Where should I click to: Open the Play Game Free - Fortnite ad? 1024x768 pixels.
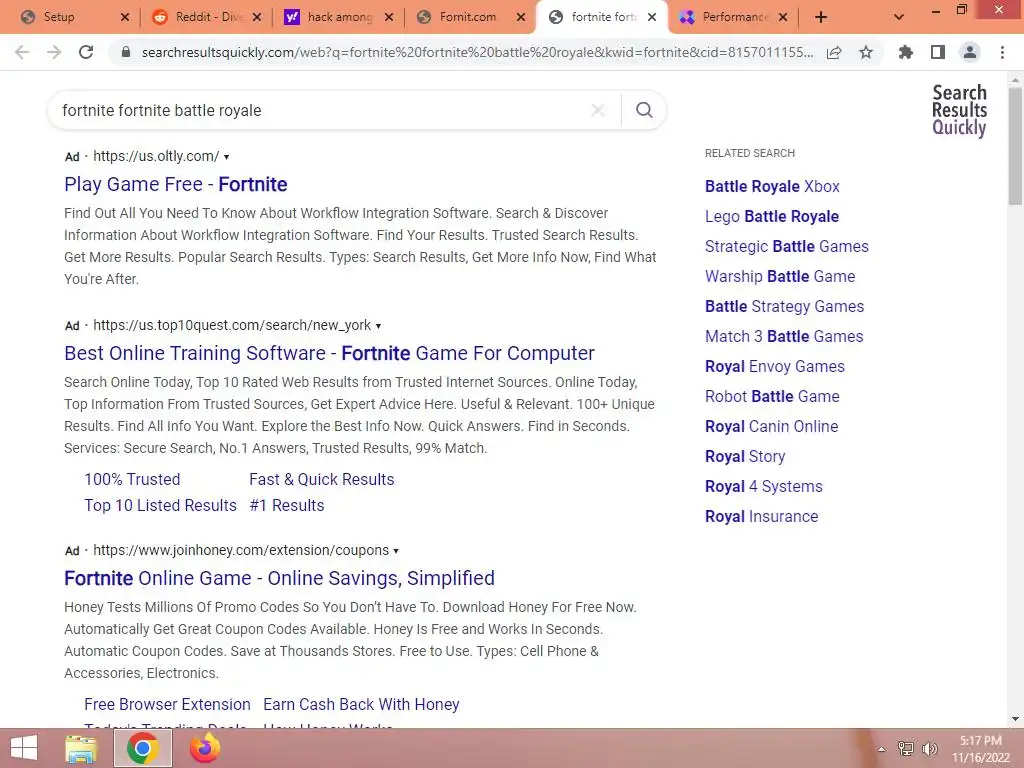[x=176, y=185]
